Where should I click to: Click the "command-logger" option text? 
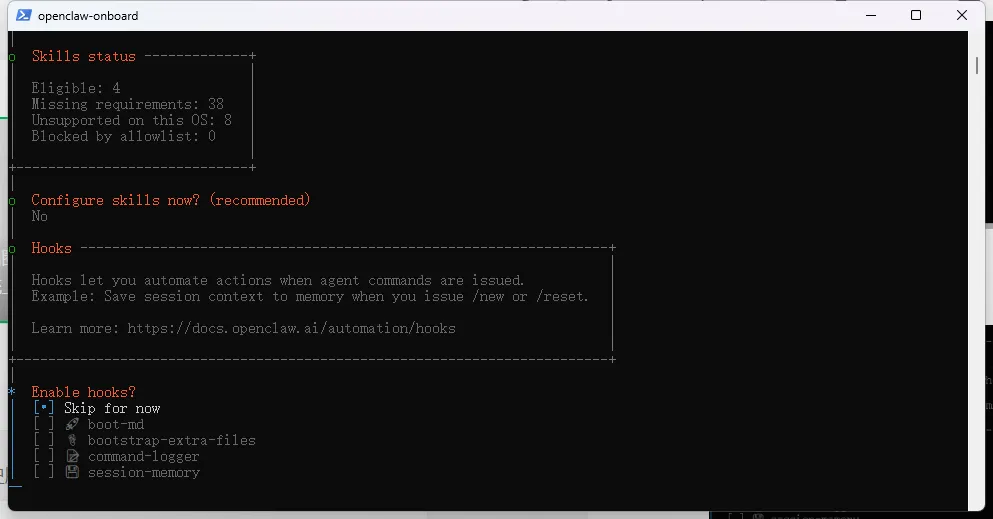coord(144,456)
